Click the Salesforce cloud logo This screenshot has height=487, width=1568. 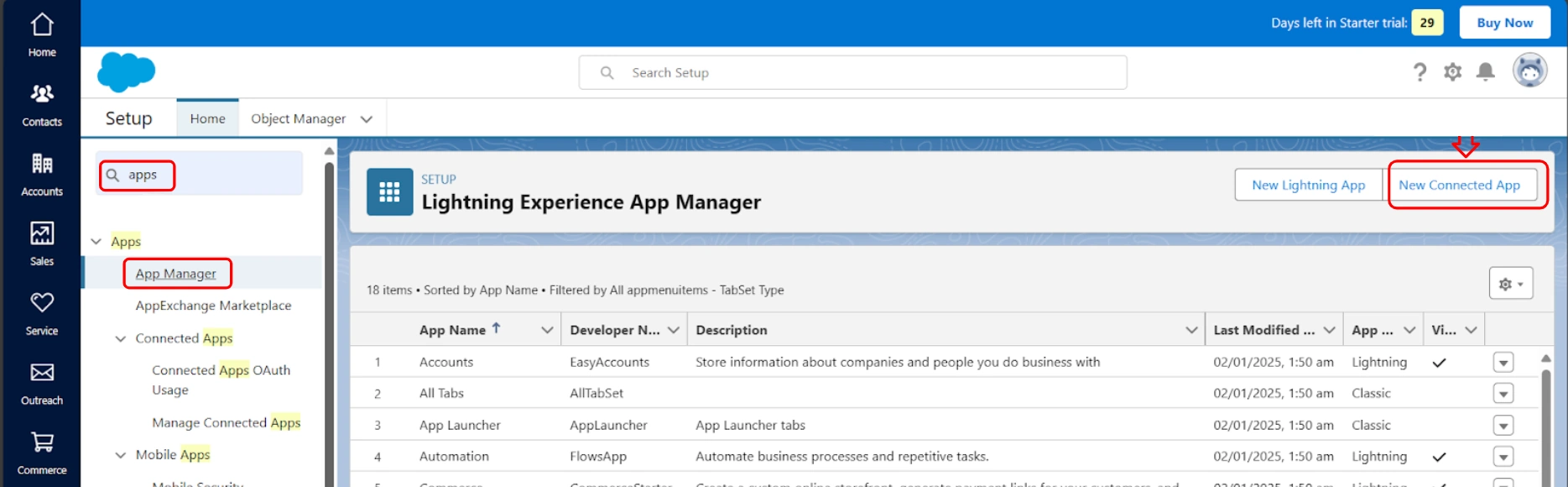(126, 72)
